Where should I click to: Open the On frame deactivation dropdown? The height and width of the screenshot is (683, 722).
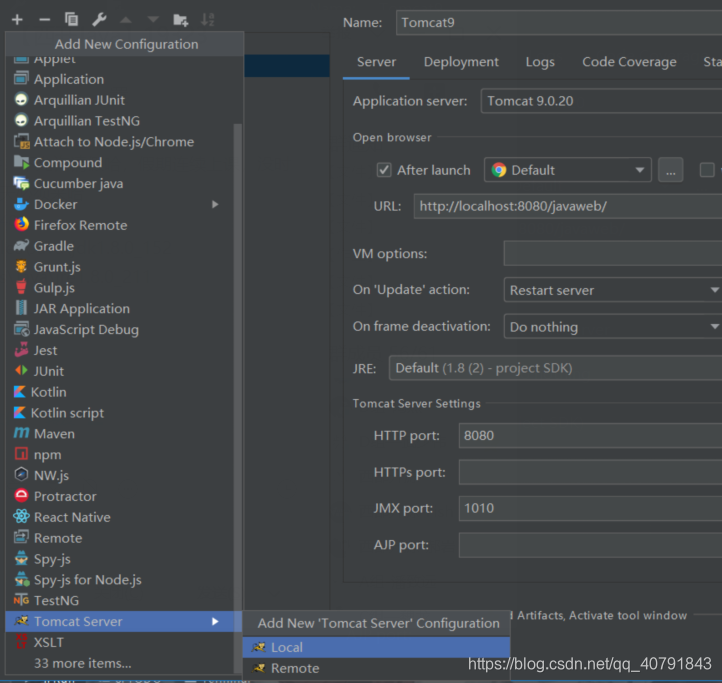pos(613,327)
